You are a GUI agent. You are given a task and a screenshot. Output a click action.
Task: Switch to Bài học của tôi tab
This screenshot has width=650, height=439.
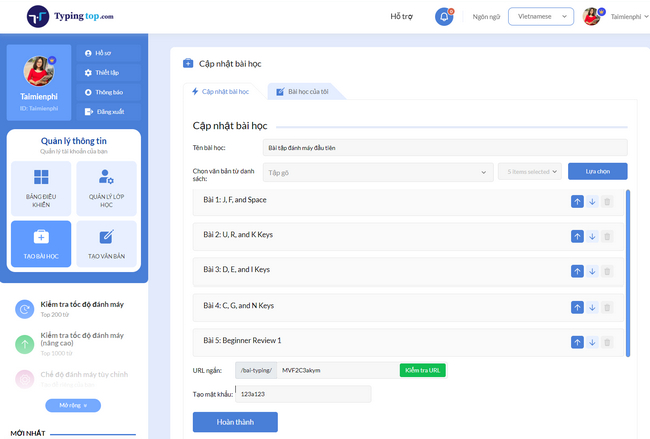coord(308,92)
